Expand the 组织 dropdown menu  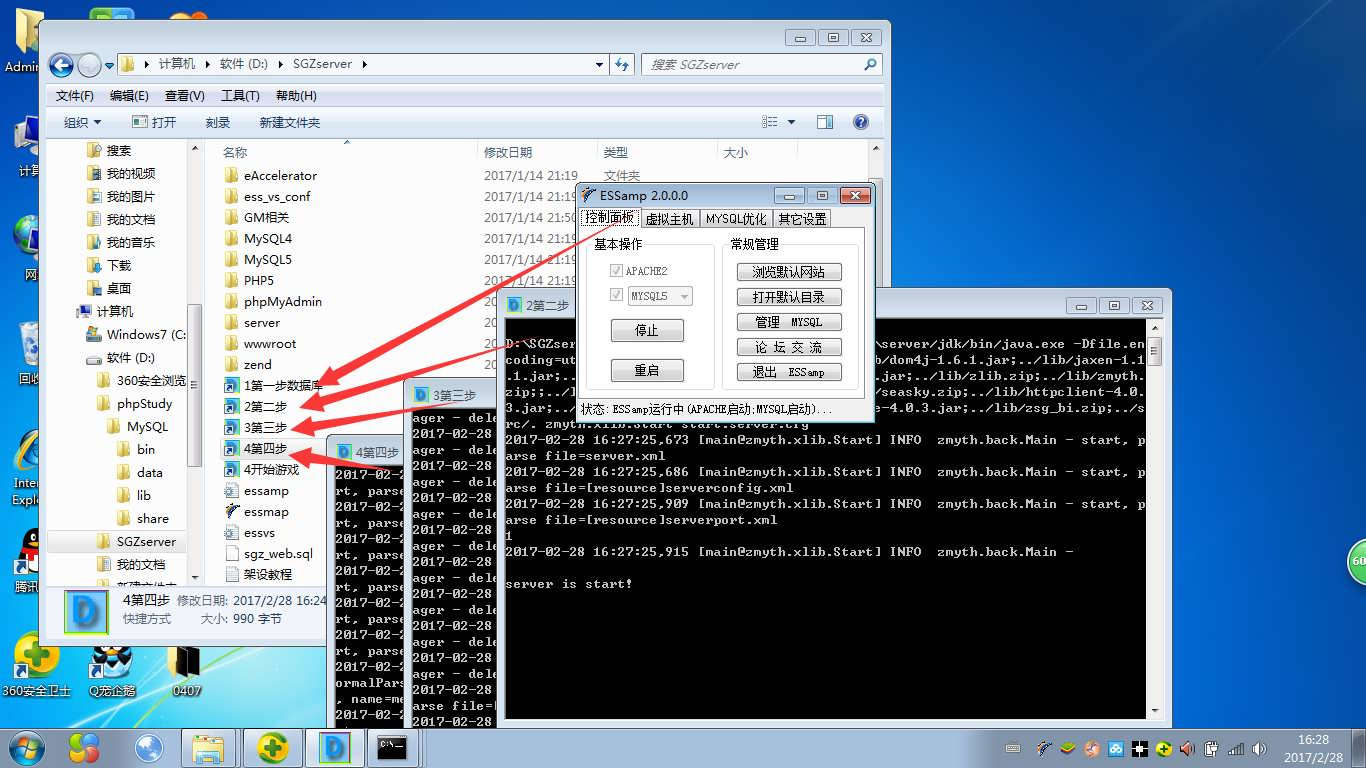click(x=82, y=122)
